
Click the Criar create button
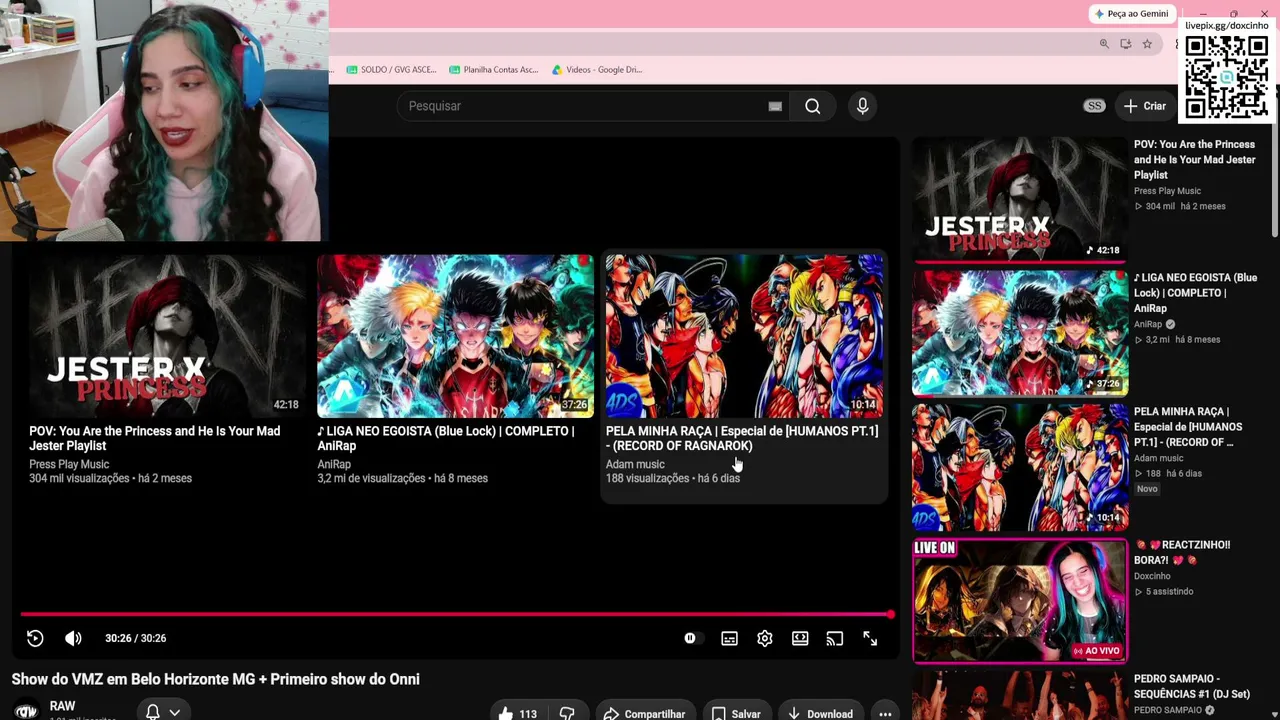click(1145, 106)
